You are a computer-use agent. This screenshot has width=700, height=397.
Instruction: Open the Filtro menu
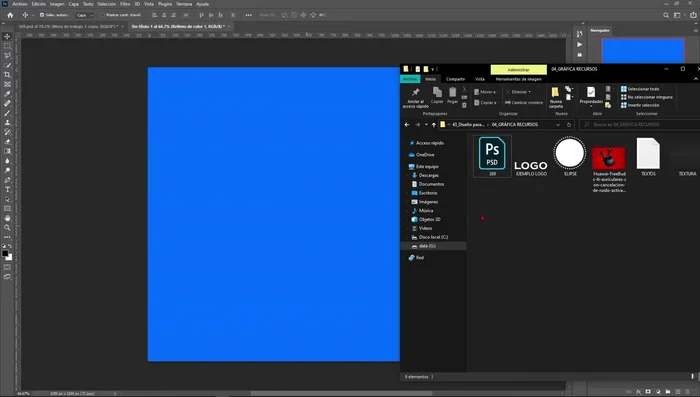click(125, 4)
